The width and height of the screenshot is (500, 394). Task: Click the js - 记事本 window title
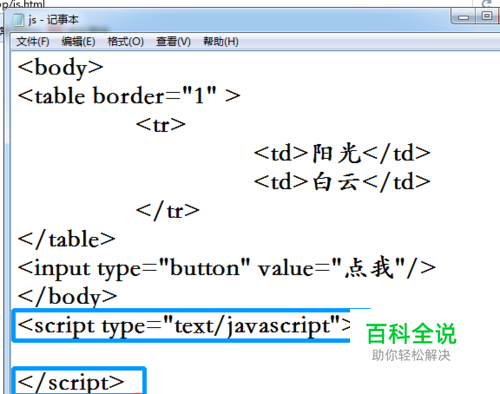click(53, 20)
